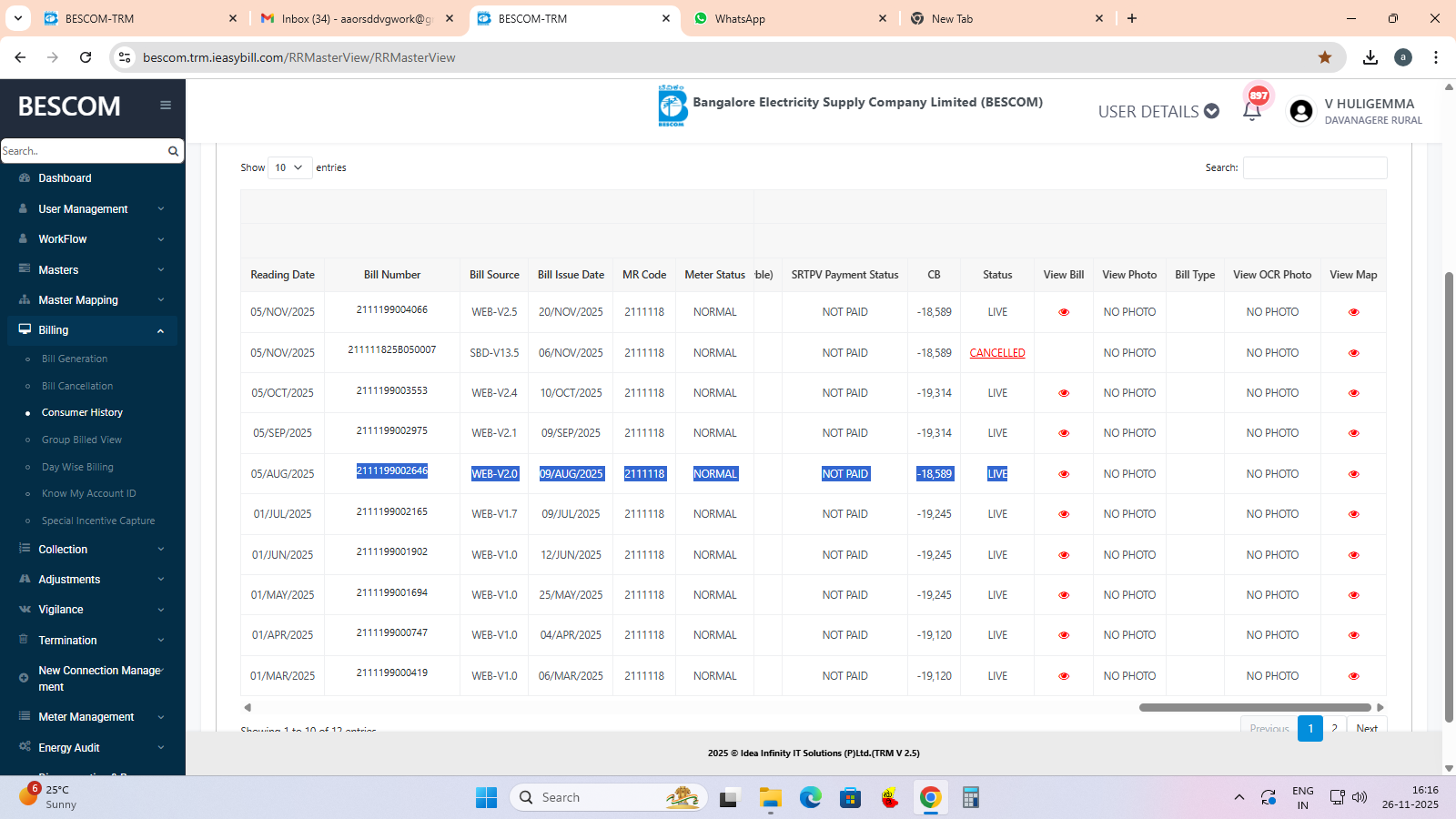Image resolution: width=1456 pixels, height=819 pixels.
Task: Open Bill Cancellation in Billing submenu
Action: [x=77, y=386]
